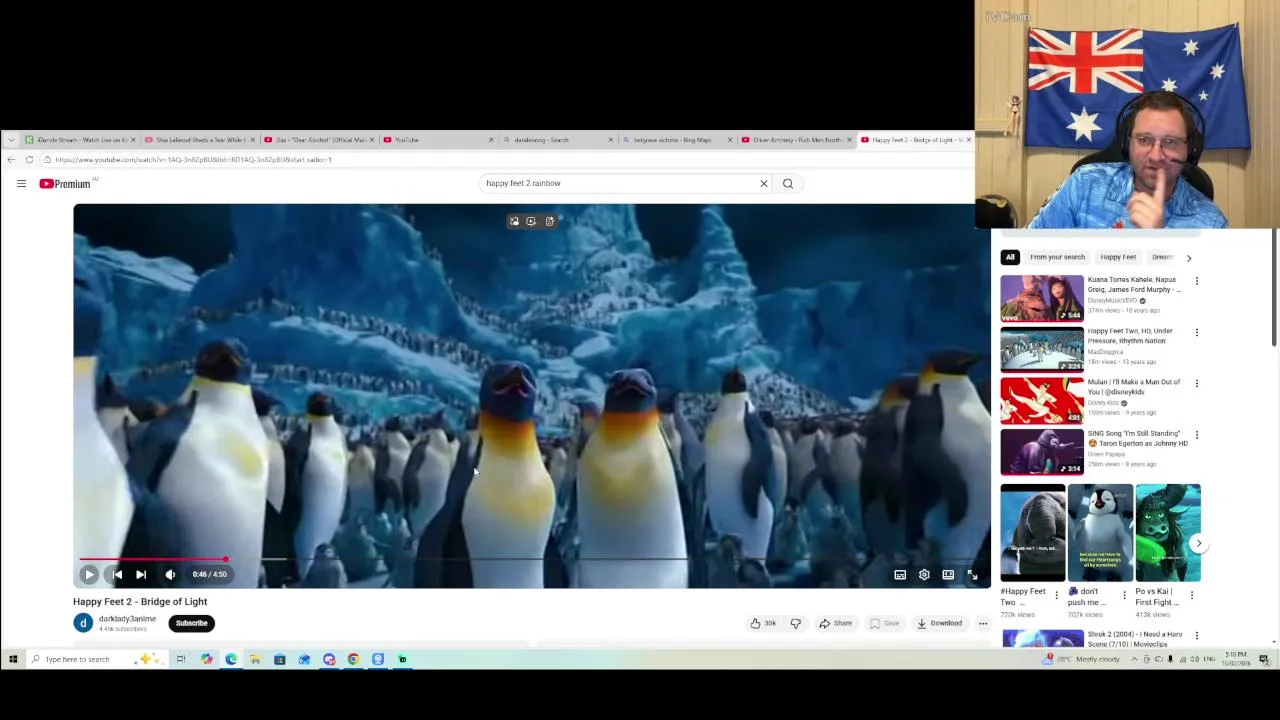Select the 'All' filter chip
This screenshot has height=720, width=1280.
pyautogui.click(x=1010, y=257)
